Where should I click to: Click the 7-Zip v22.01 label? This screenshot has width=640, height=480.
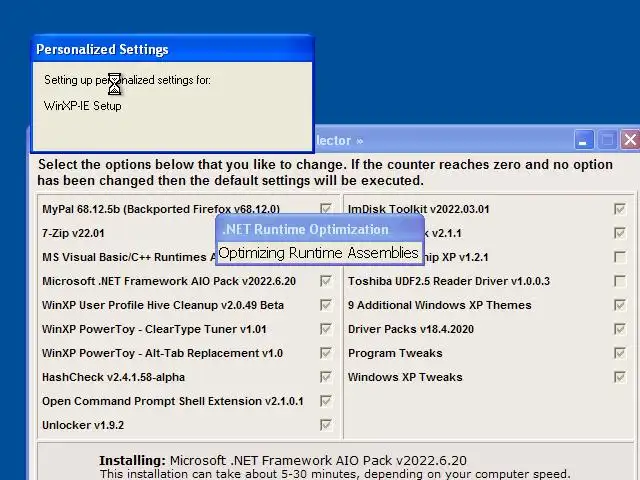pyautogui.click(x=73, y=233)
